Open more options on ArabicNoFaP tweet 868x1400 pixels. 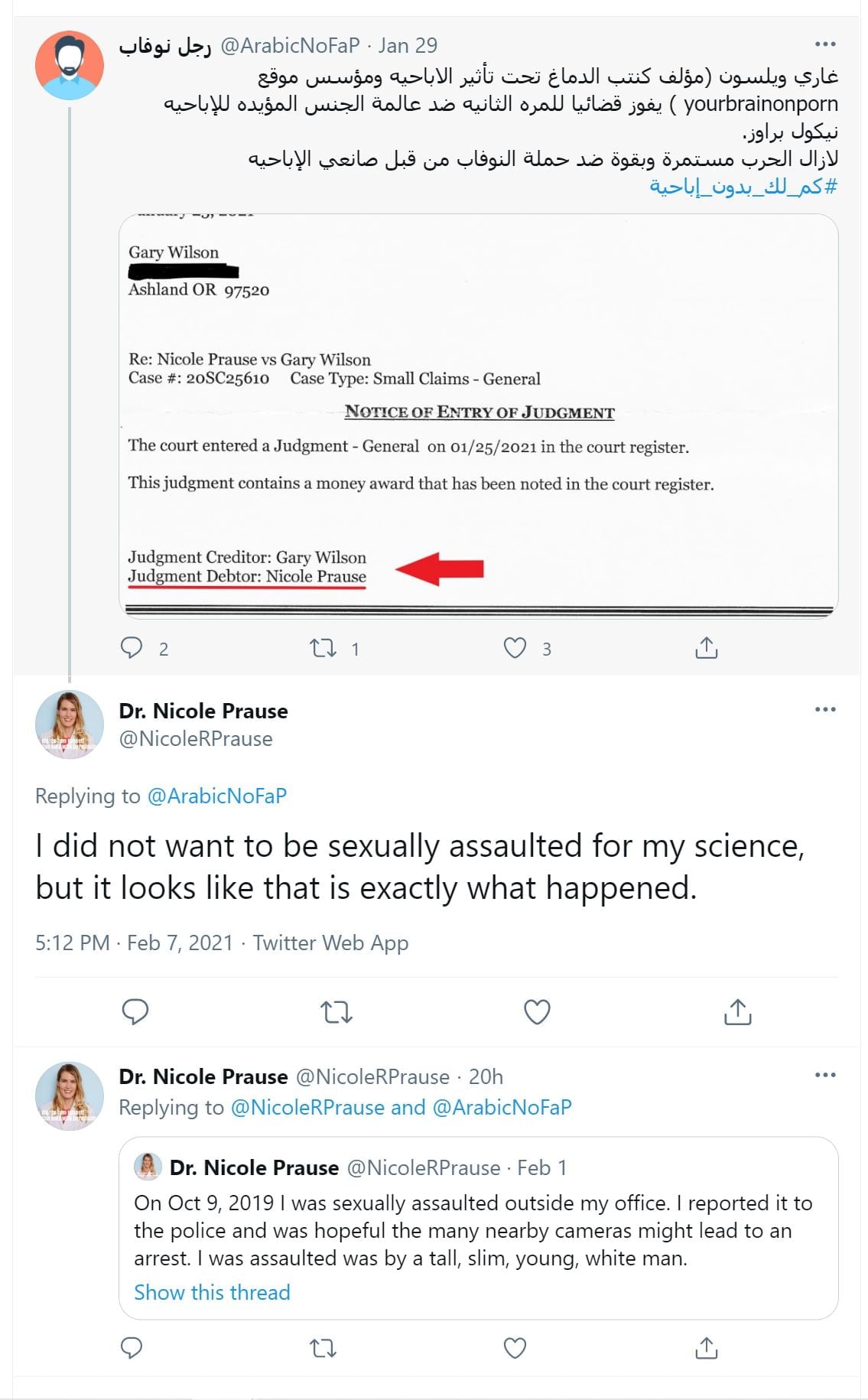[825, 44]
